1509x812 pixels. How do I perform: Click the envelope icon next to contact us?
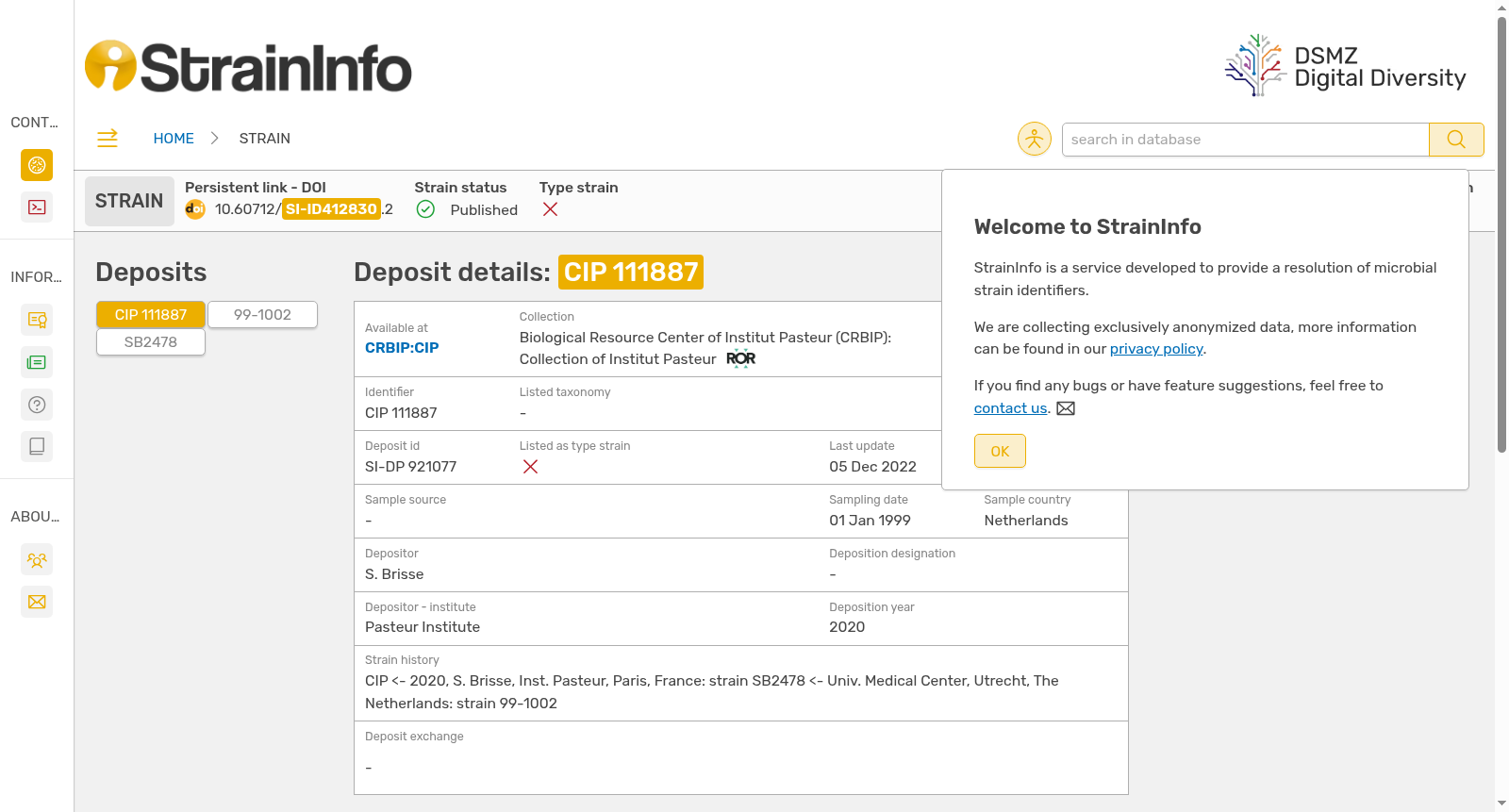click(1066, 408)
